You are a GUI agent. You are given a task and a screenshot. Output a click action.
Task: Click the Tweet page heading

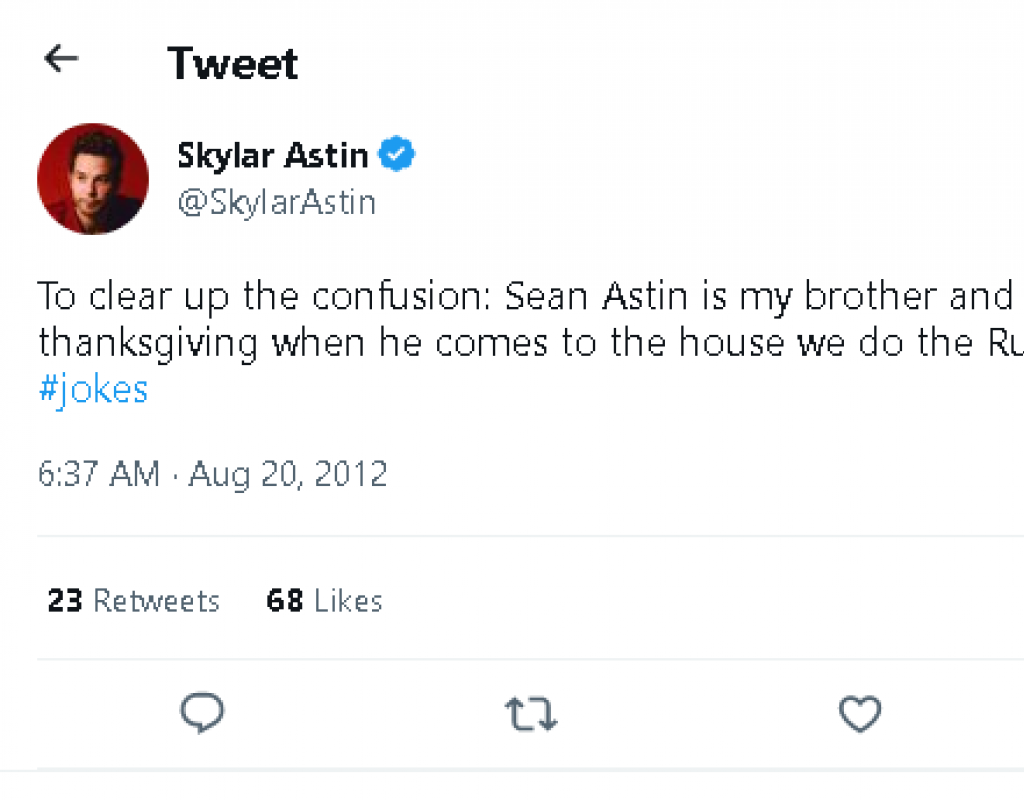pyautogui.click(x=232, y=64)
